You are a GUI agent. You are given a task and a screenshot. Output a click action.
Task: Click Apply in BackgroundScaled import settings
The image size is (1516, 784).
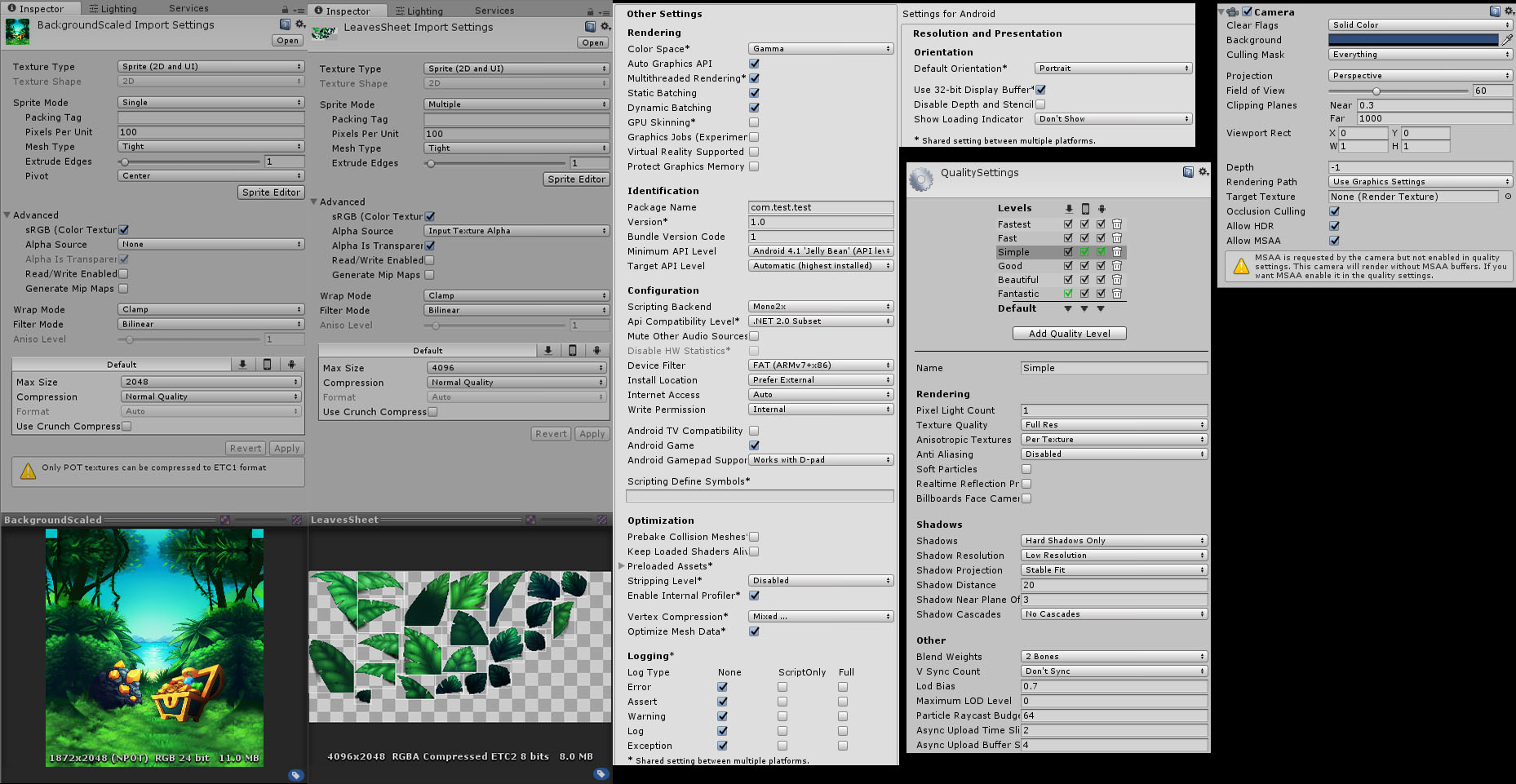pos(287,449)
